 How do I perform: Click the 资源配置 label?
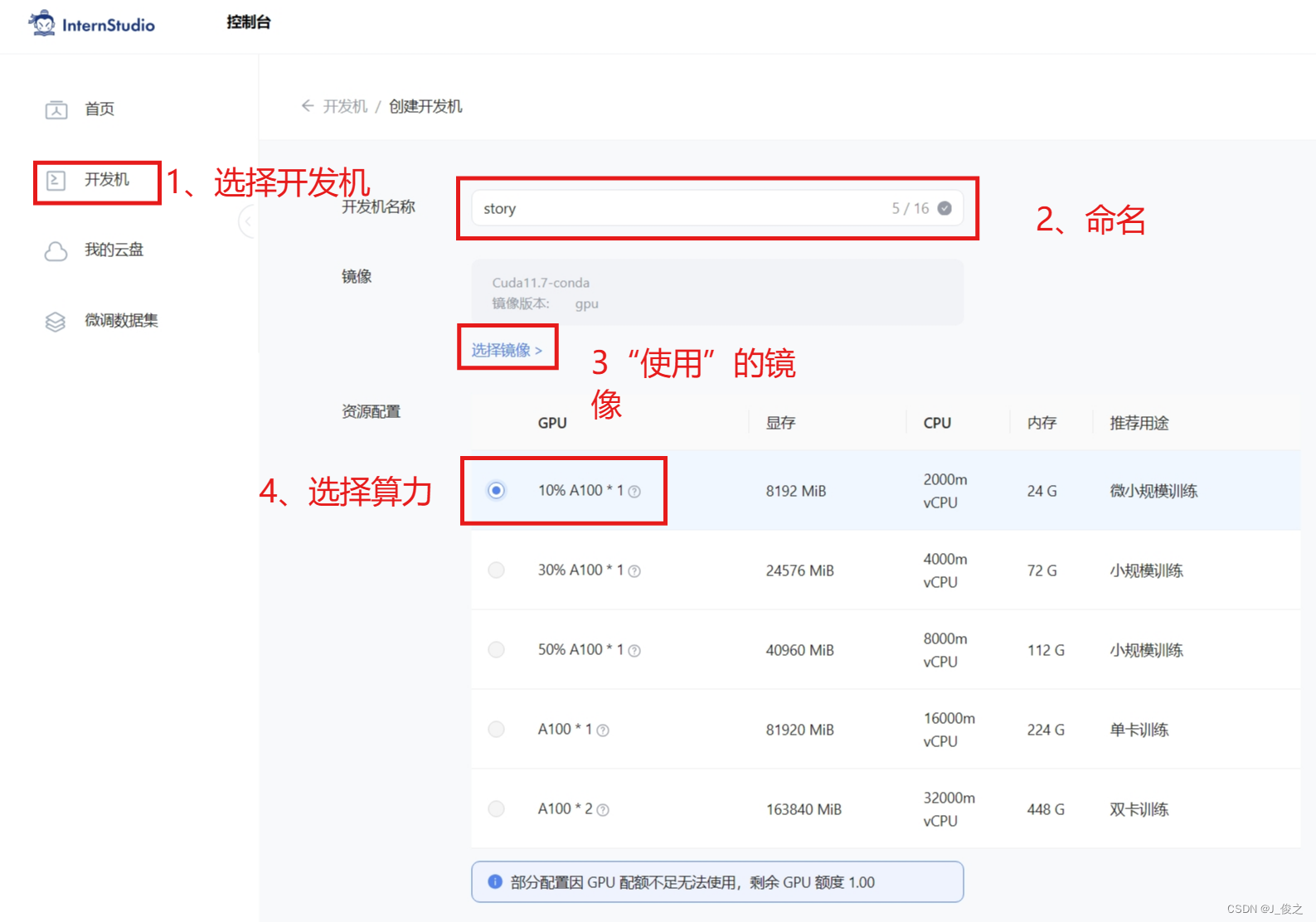(x=371, y=411)
